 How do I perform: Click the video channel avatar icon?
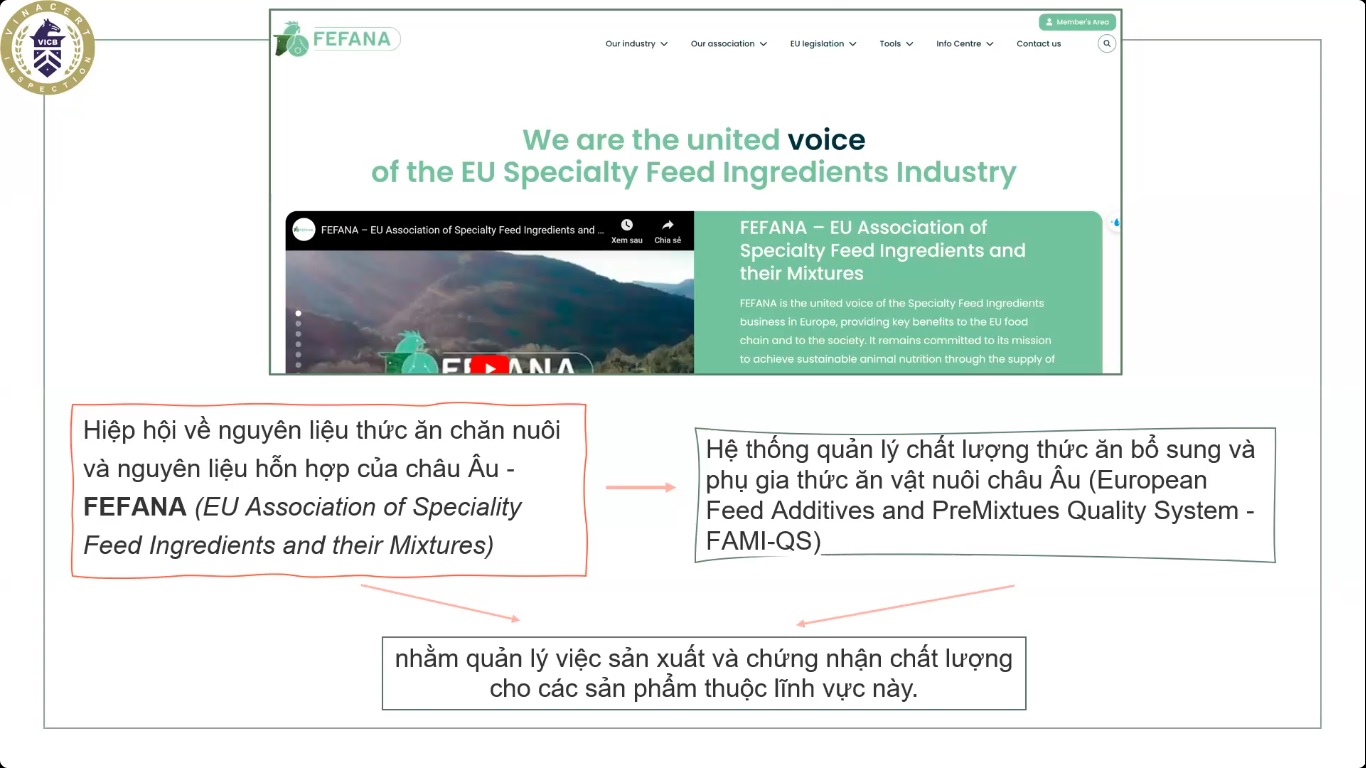304,229
